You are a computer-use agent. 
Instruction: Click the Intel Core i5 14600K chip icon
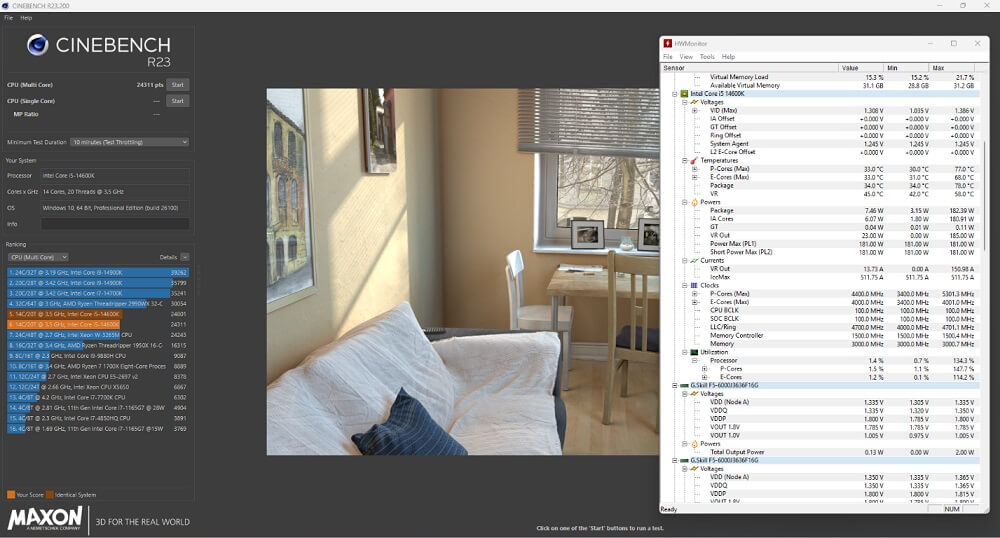pyautogui.click(x=684, y=93)
